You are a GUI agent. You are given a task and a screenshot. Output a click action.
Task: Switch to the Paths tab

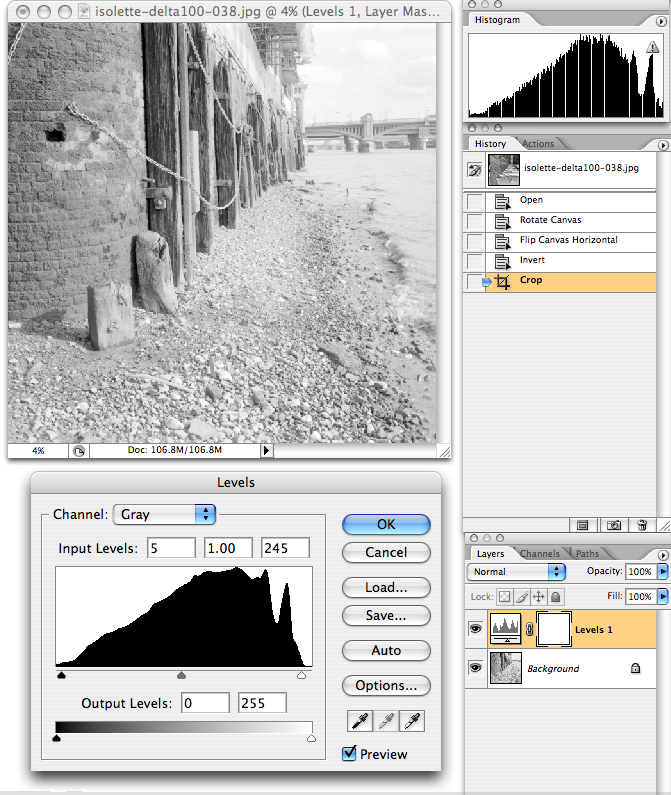tap(587, 554)
